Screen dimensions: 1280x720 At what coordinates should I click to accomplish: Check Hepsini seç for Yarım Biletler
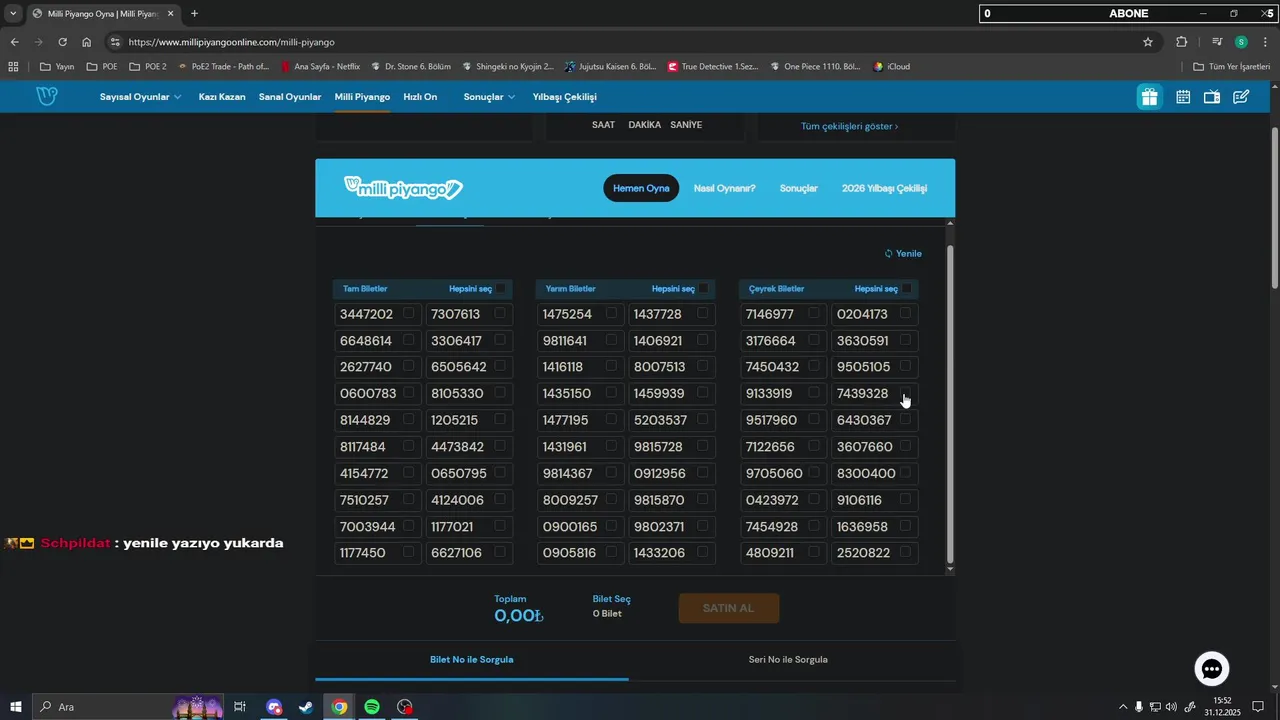[x=704, y=289]
